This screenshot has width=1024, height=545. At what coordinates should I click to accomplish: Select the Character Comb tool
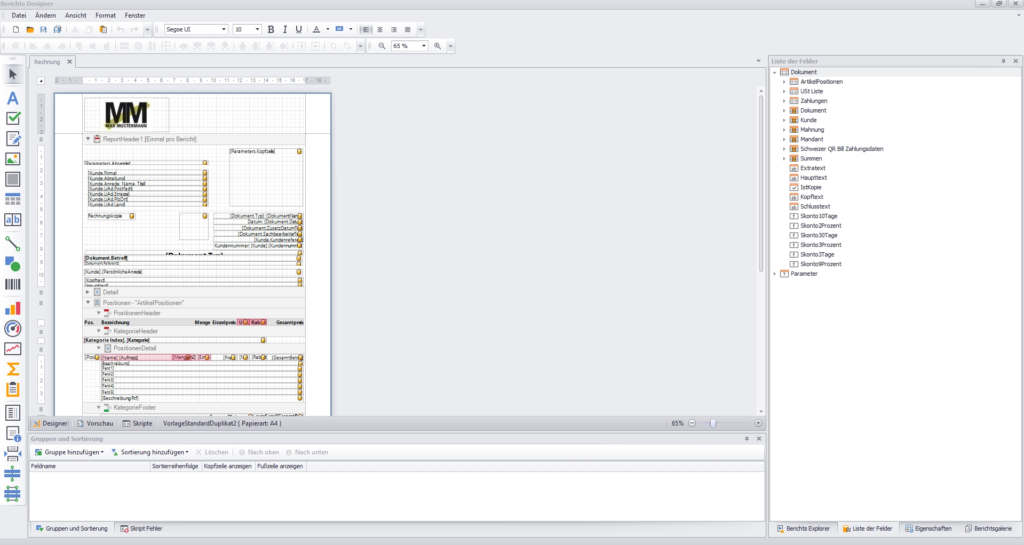coord(12,219)
